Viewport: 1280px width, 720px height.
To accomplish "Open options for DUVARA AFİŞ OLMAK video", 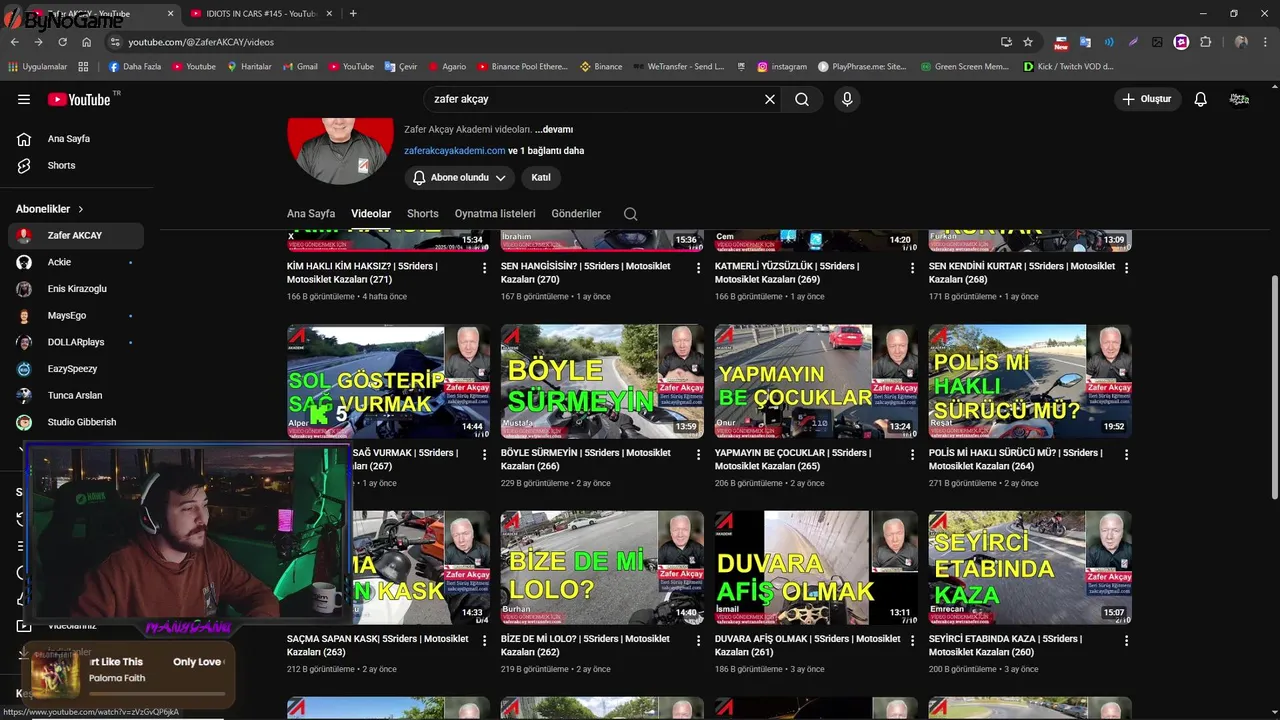I will (913, 640).
